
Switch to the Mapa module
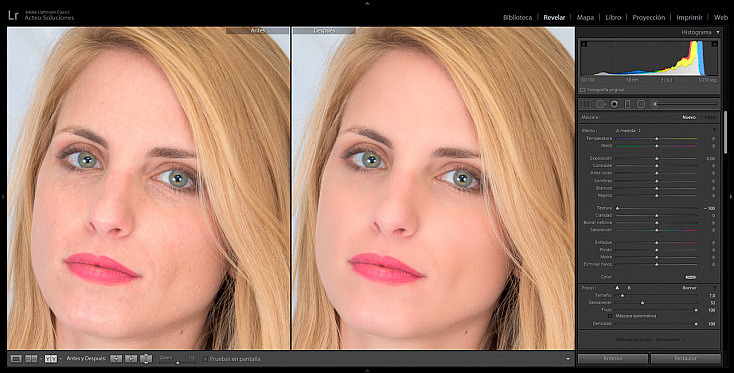pyautogui.click(x=585, y=17)
